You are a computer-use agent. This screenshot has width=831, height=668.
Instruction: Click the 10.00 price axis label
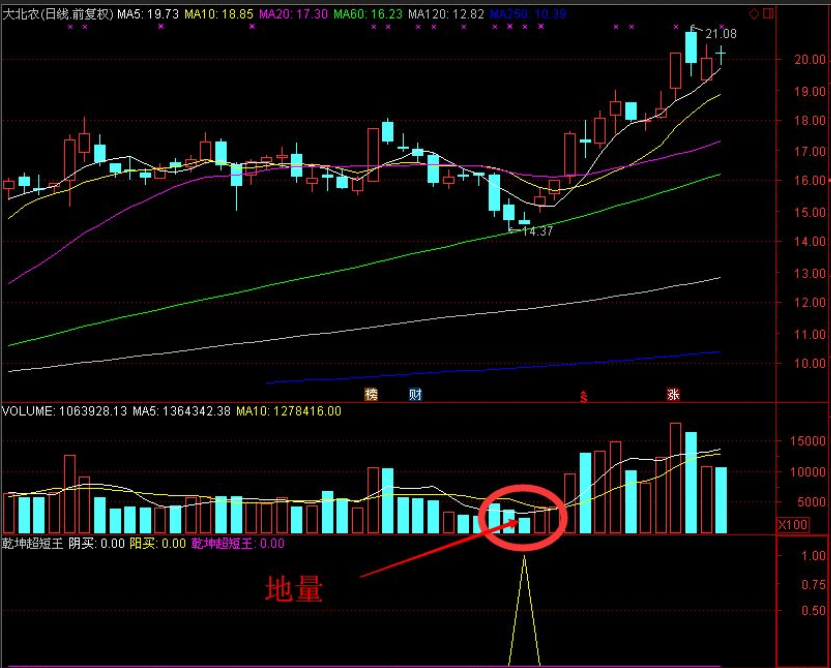810,363
